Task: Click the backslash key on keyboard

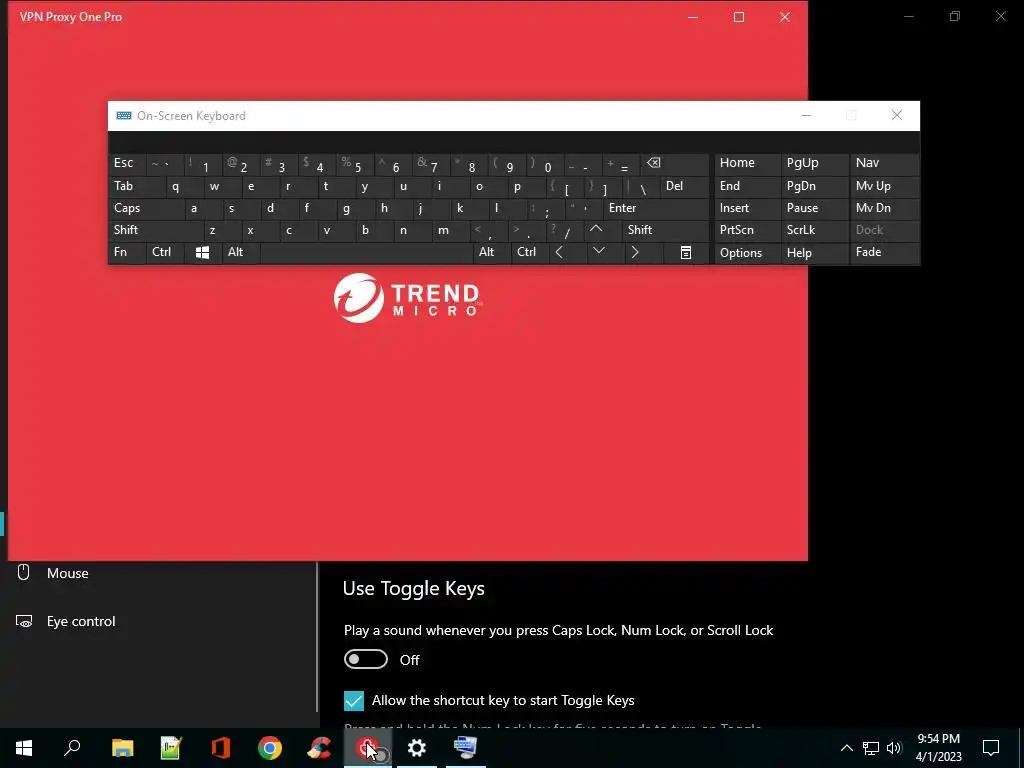Action: 642,186
